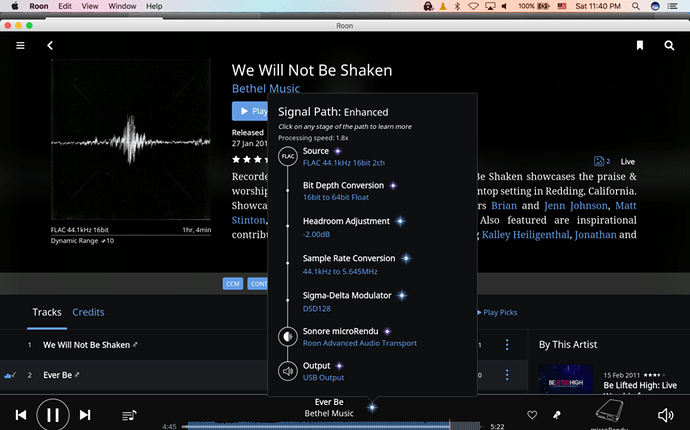The image size is (690, 430).
Task: Click the Live tag label
Action: tap(628, 162)
